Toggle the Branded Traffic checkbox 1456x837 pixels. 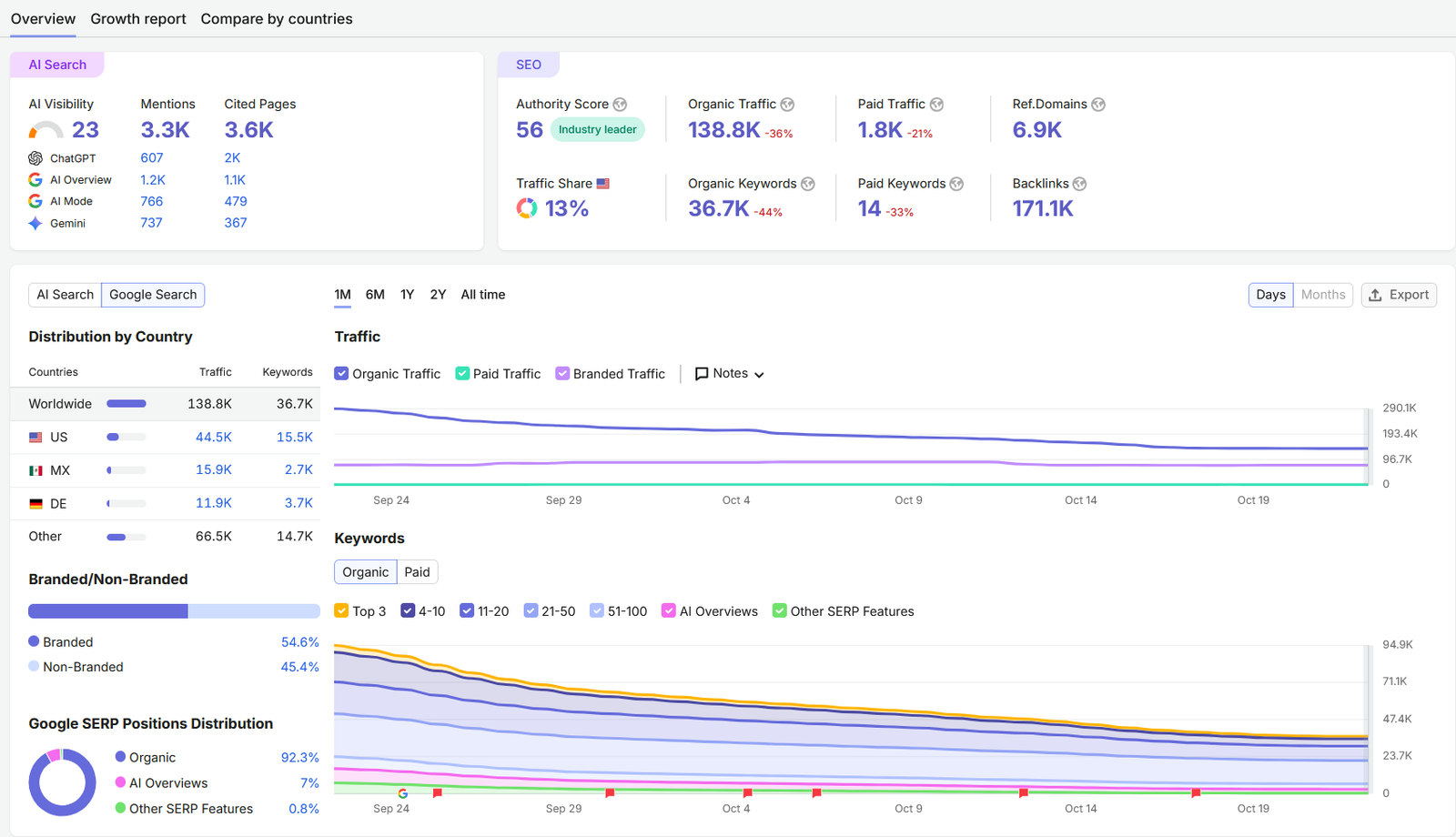[x=562, y=374]
